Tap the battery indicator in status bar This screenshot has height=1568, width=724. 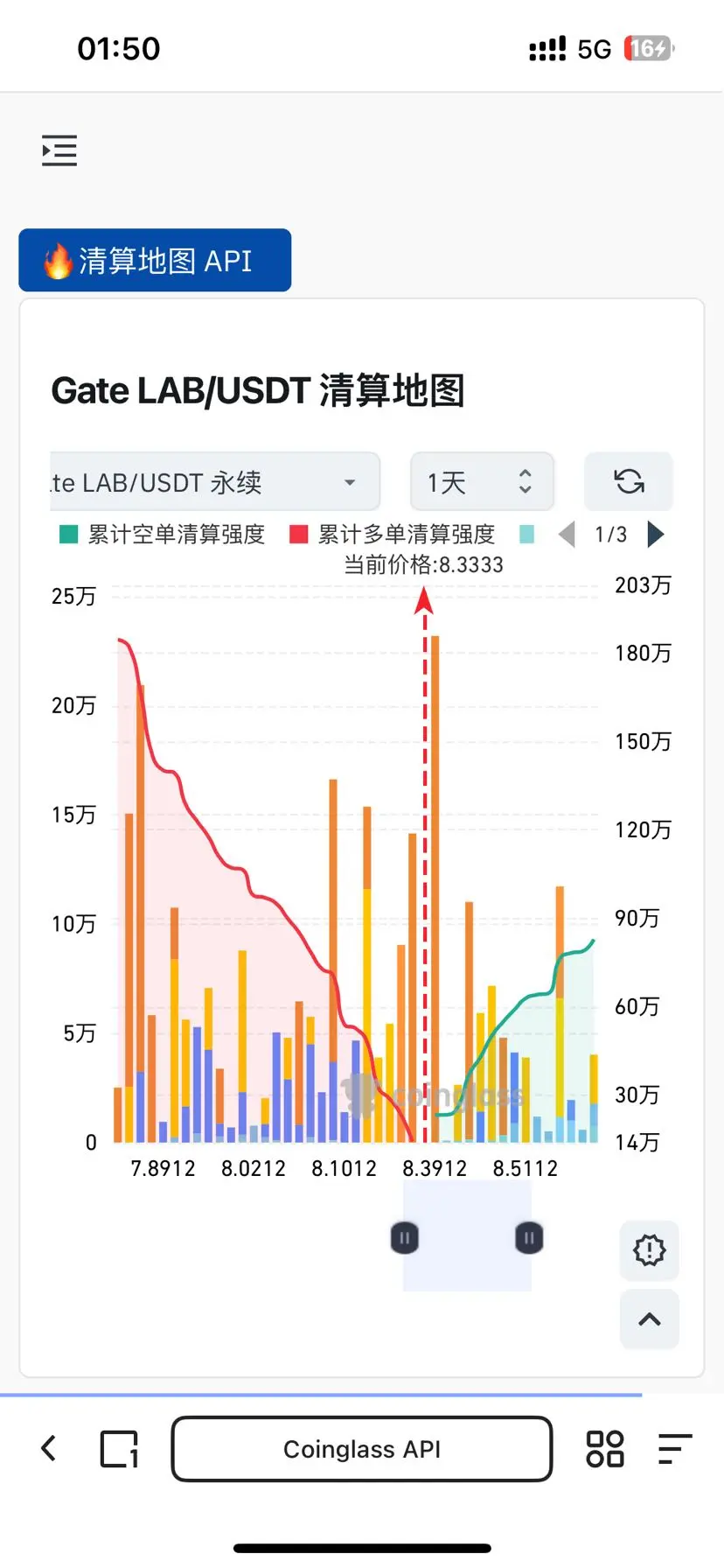[649, 48]
